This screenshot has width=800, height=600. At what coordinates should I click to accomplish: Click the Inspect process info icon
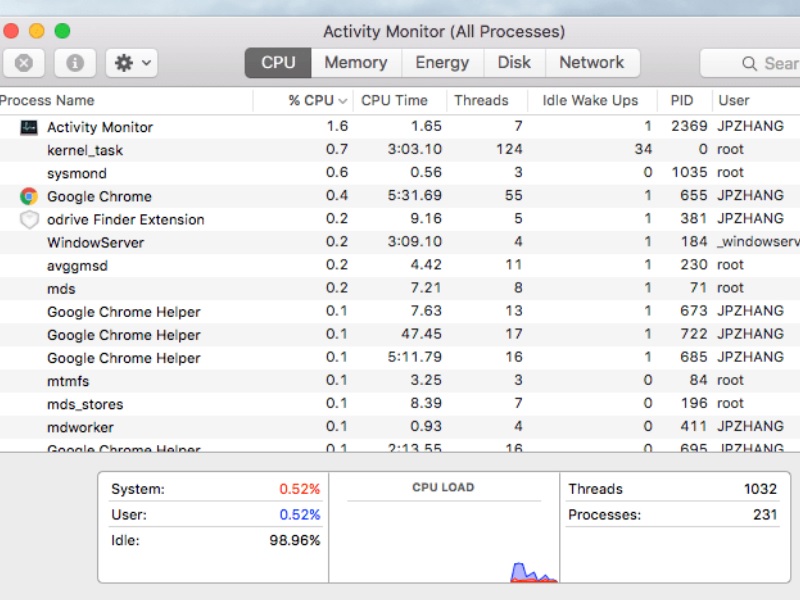(75, 63)
